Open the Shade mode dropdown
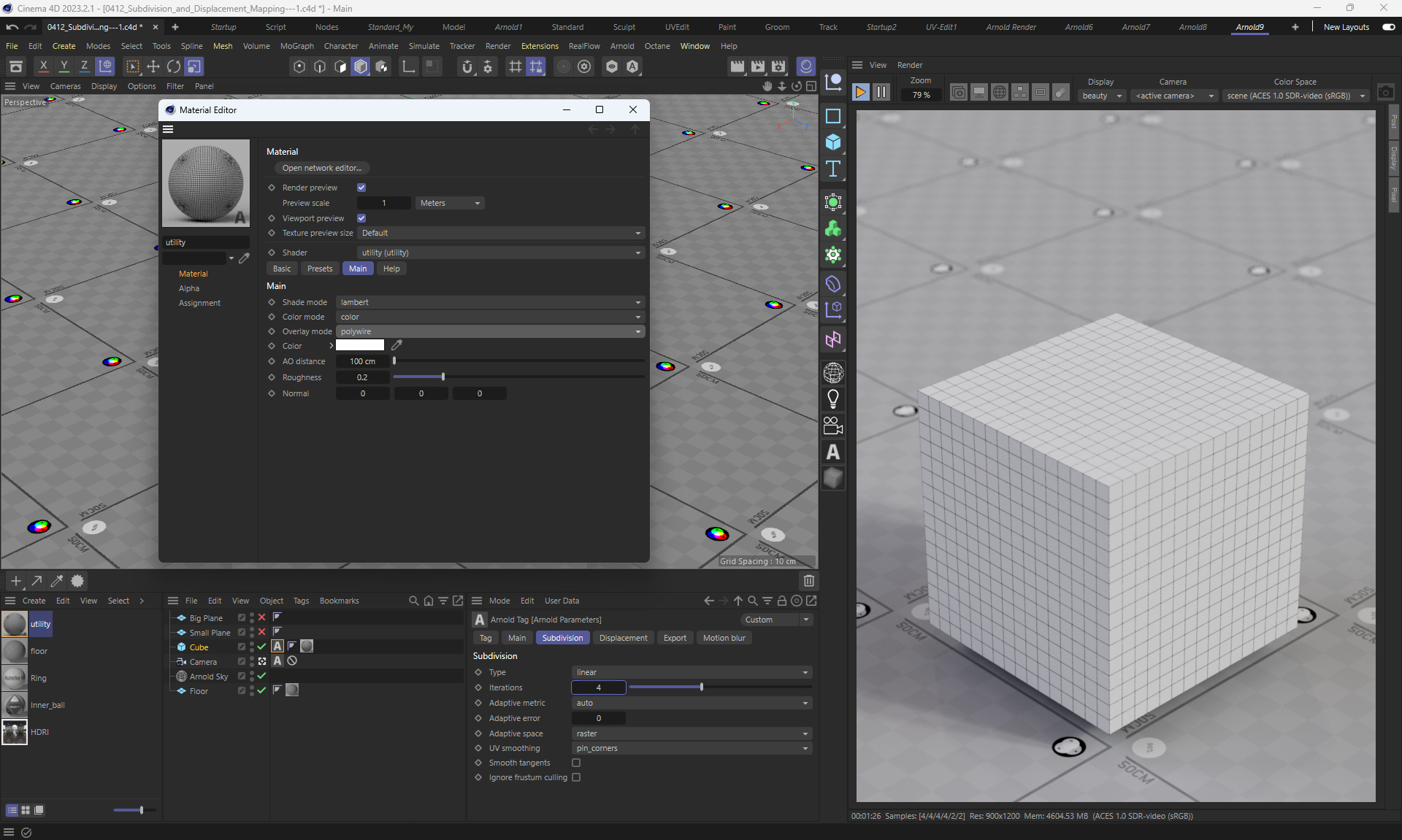The width and height of the screenshot is (1402, 840). click(490, 302)
